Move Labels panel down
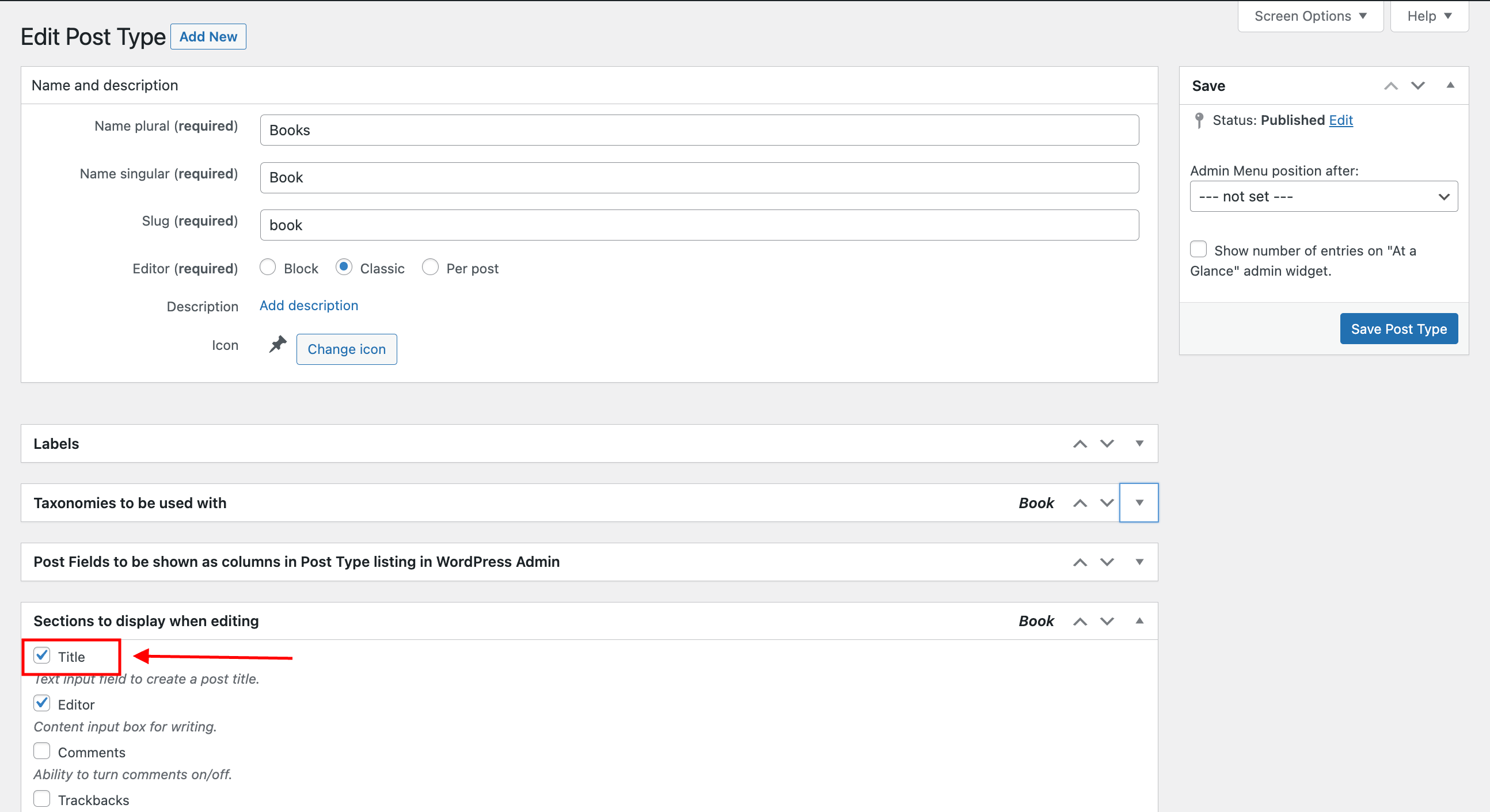Screen dimensions: 1490x812 pyautogui.click(x=1107, y=444)
